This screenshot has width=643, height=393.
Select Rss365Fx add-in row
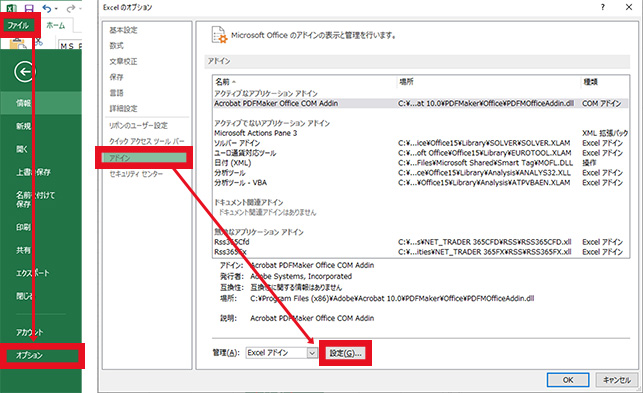421,252
